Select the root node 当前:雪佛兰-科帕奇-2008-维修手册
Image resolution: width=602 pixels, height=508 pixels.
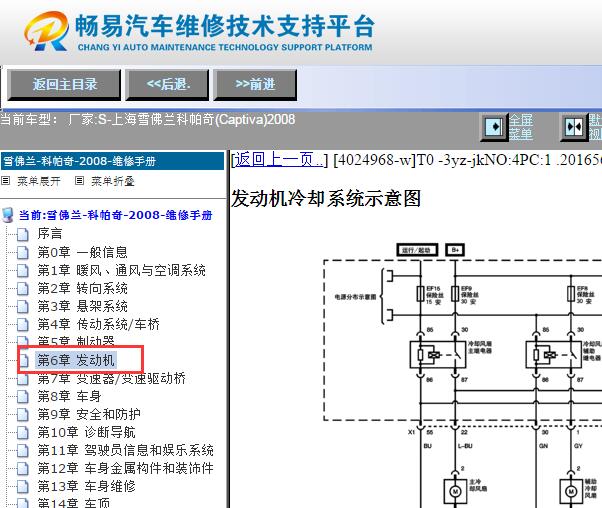[x=116, y=215]
